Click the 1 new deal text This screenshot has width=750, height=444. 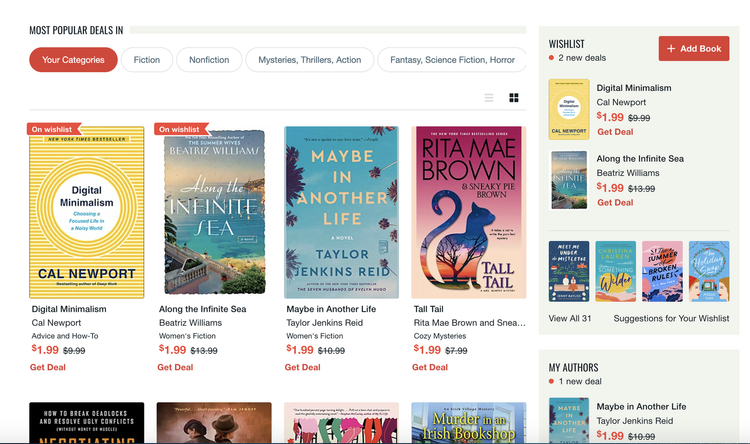pos(580,382)
